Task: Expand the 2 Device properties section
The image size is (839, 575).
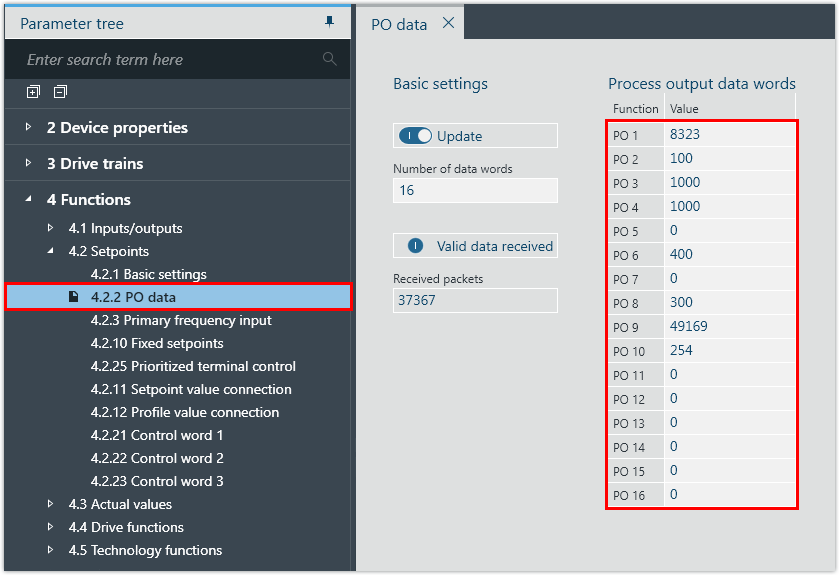Action: [29, 127]
